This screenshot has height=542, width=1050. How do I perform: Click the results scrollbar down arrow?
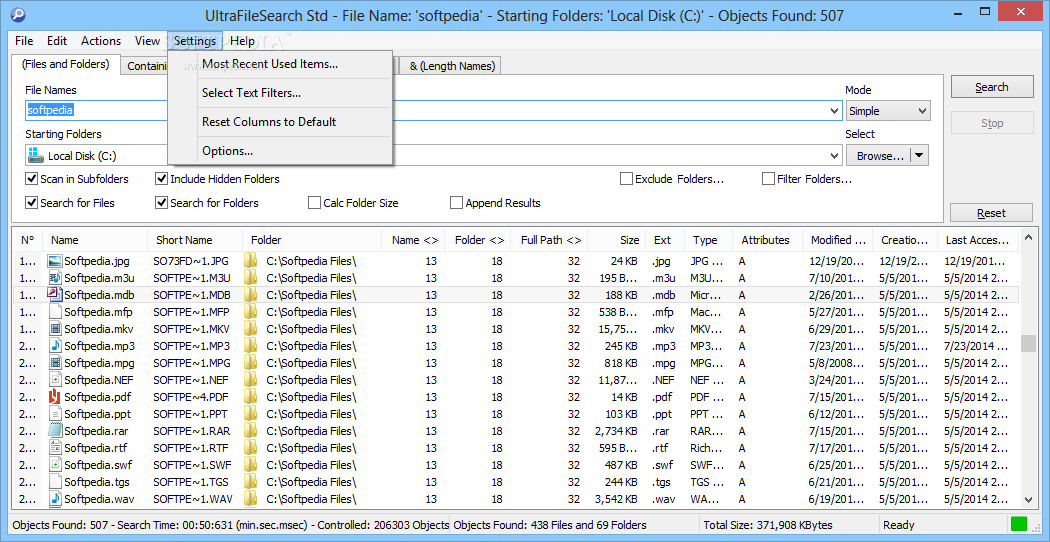1028,499
